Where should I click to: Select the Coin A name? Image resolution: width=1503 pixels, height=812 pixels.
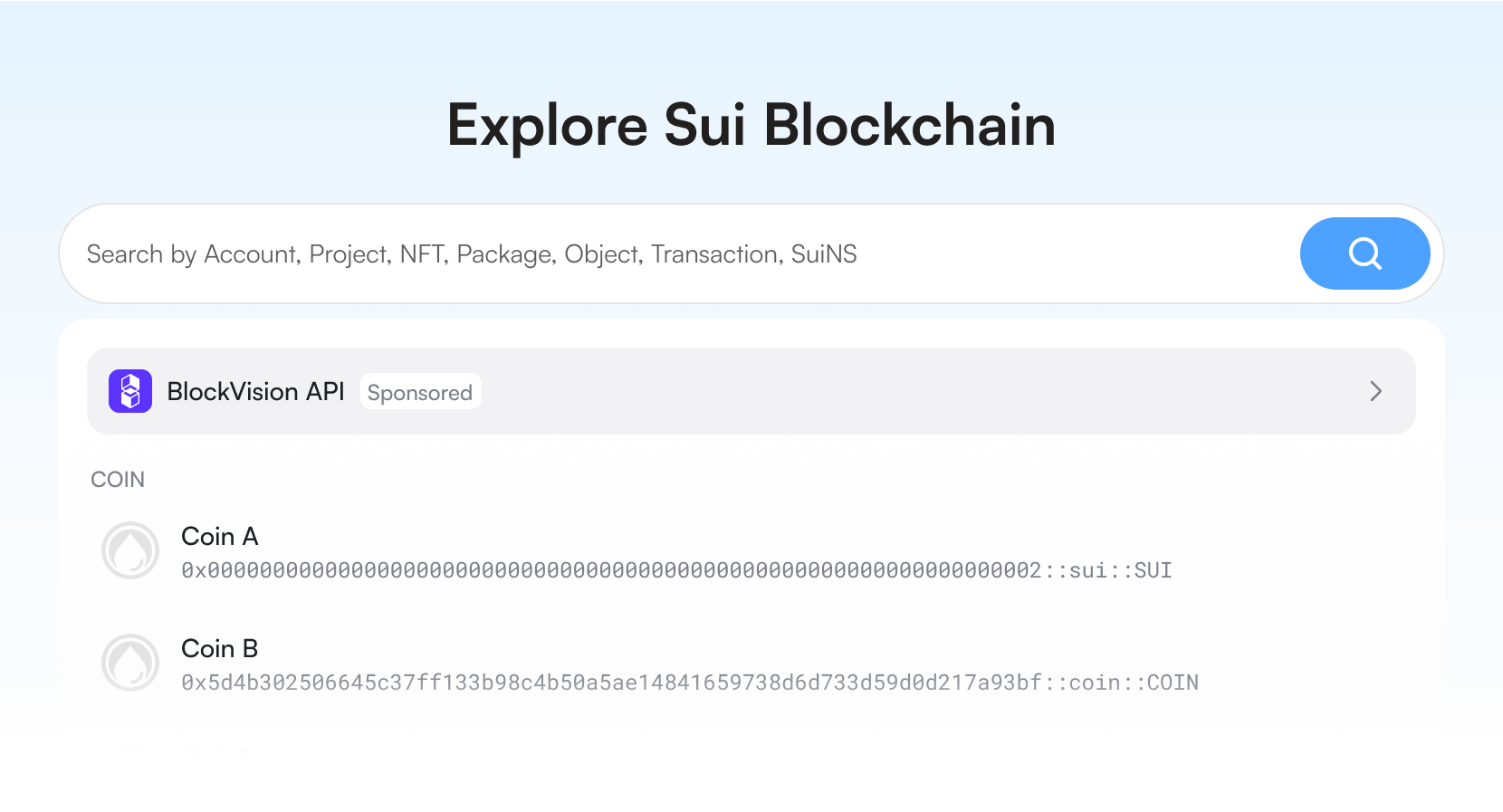pos(220,536)
